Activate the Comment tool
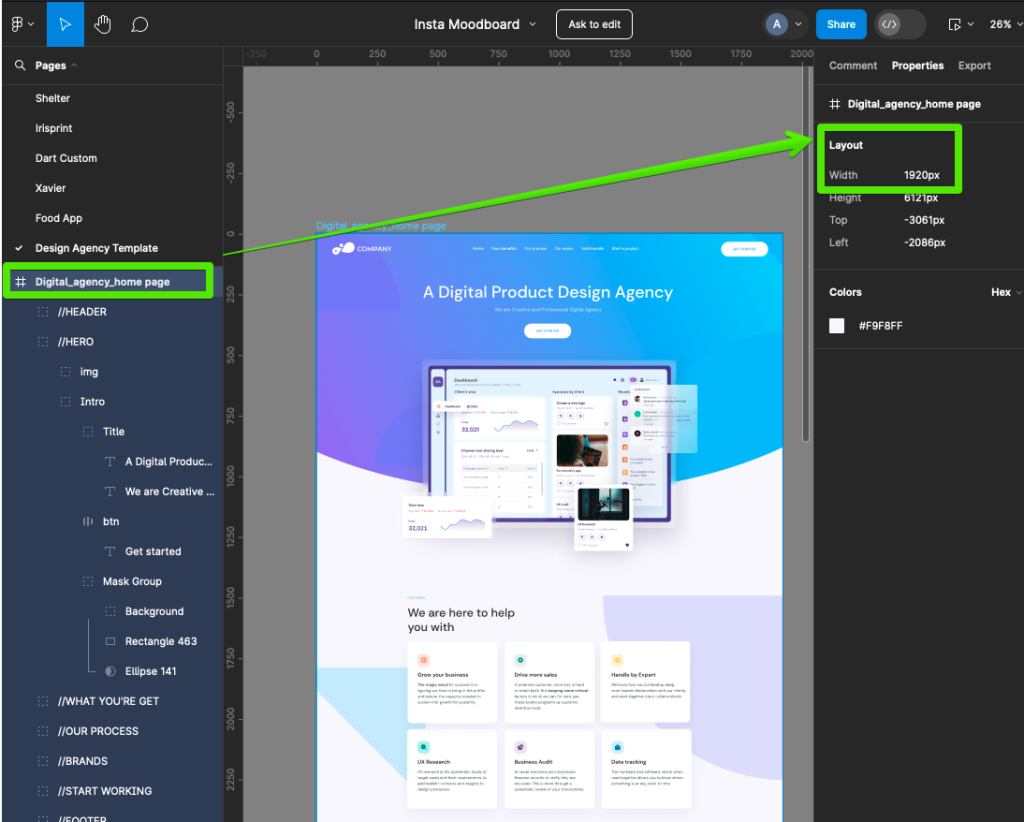1024x822 pixels. [140, 24]
